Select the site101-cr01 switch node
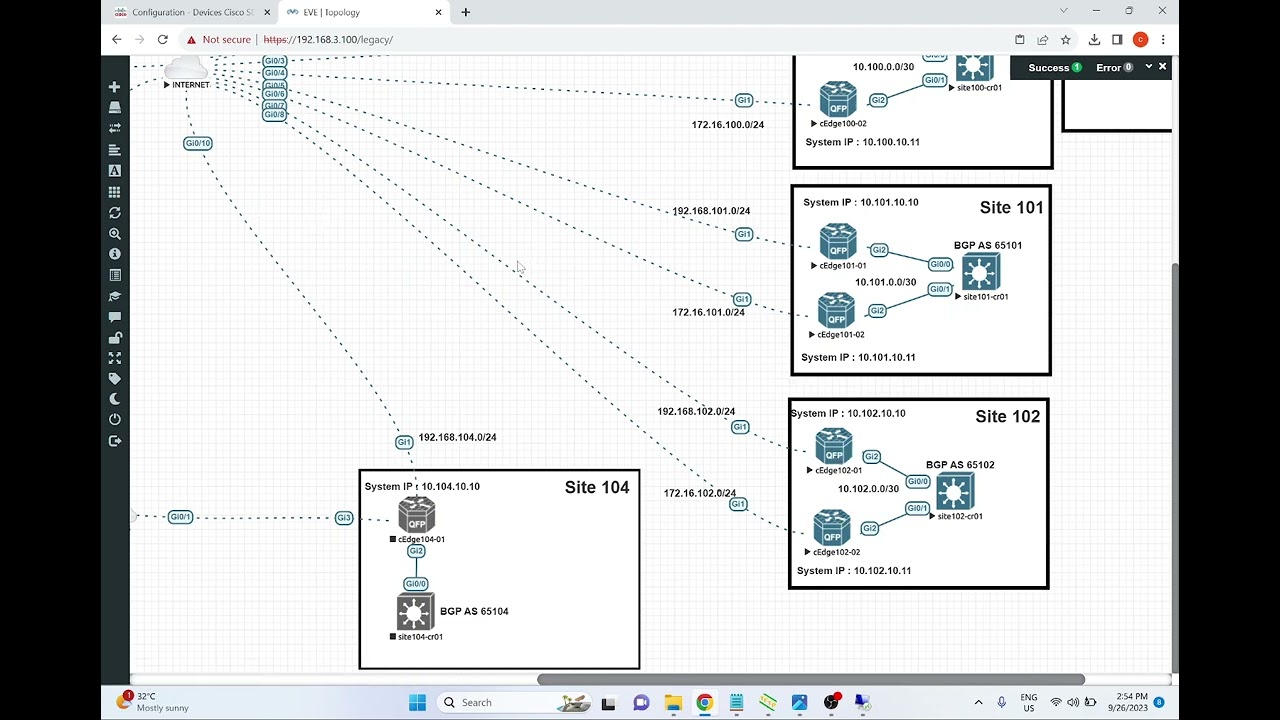The height and width of the screenshot is (720, 1280). click(980, 272)
